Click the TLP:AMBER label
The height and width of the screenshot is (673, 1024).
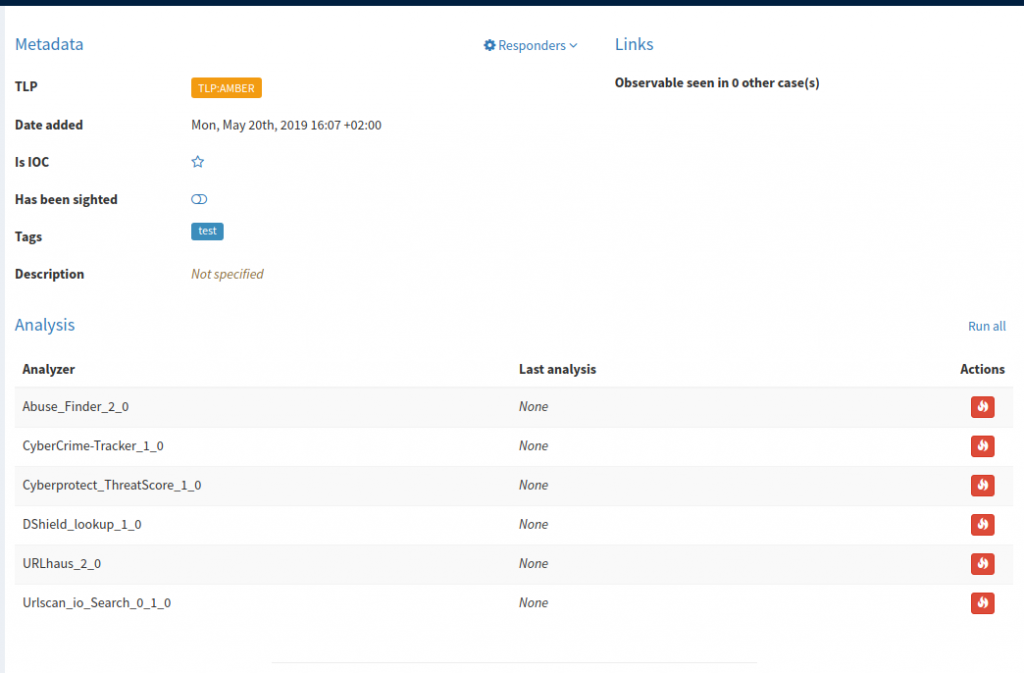226,88
